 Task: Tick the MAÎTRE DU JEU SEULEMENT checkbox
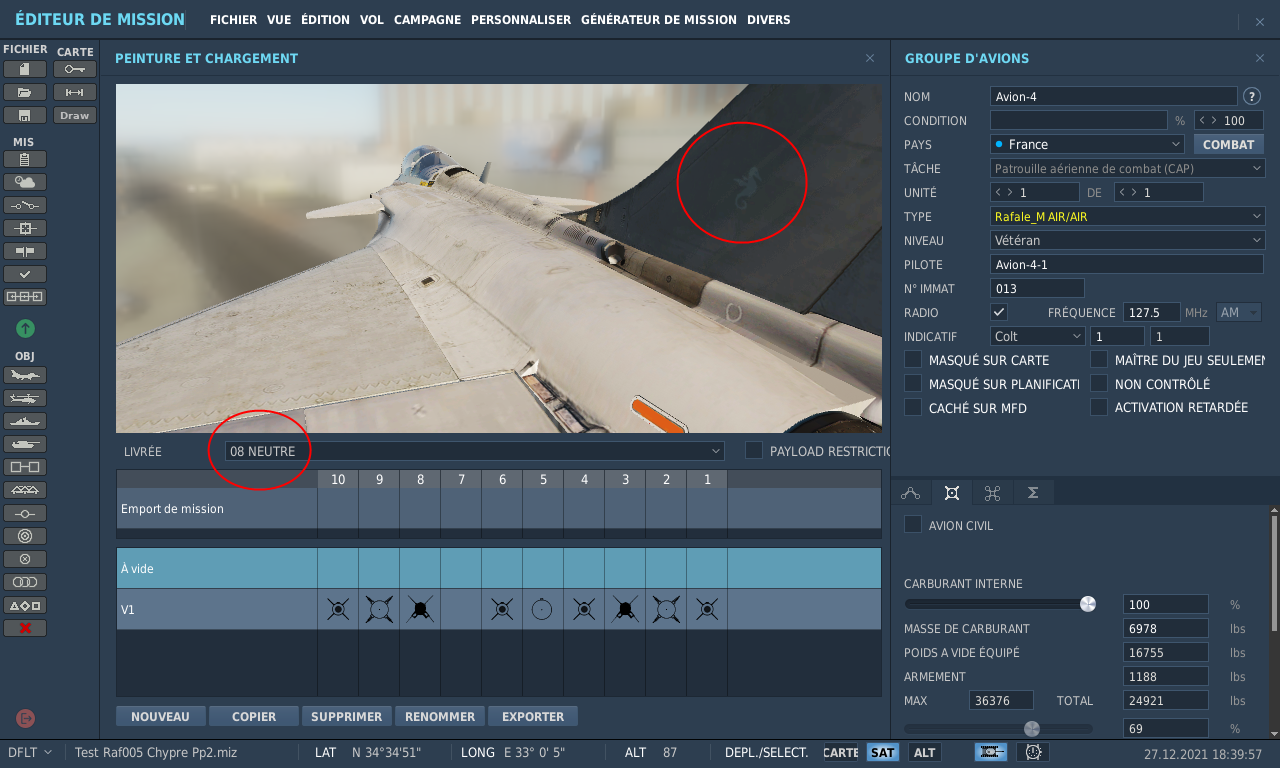(x=1098, y=359)
